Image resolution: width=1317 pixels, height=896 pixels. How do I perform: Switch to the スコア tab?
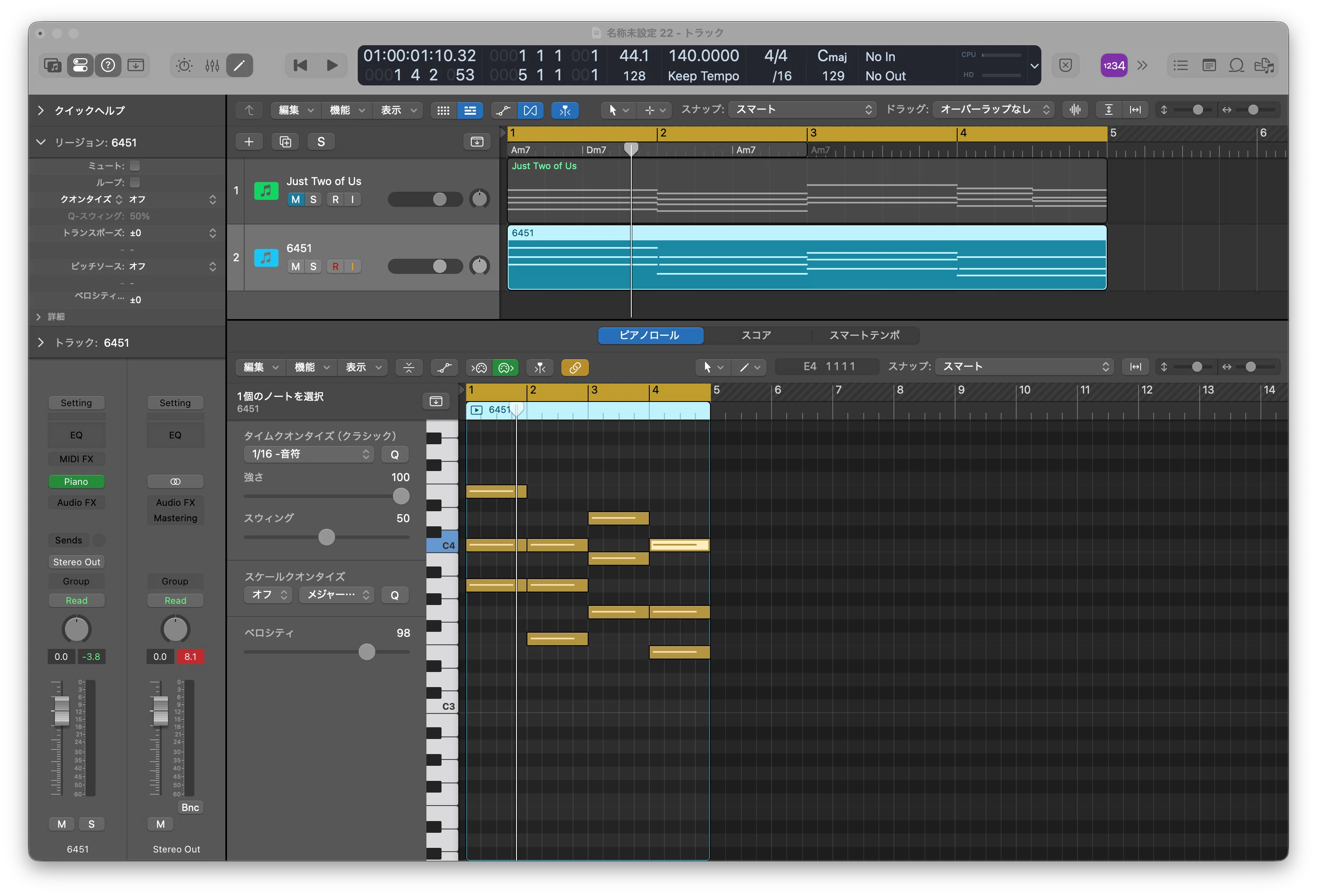pyautogui.click(x=757, y=335)
